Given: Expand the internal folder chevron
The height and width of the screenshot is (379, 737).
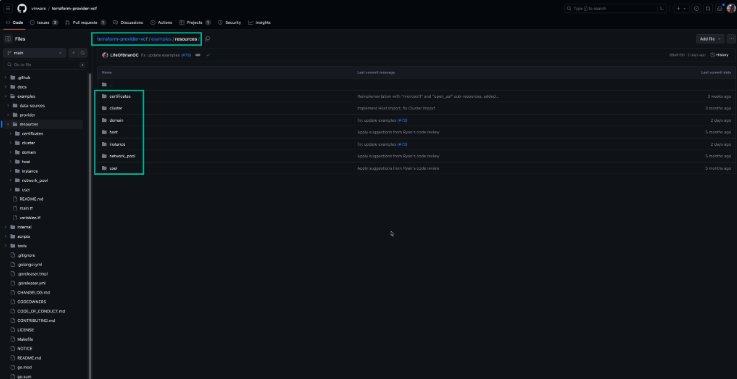Looking at the screenshot, I should point(6,227).
